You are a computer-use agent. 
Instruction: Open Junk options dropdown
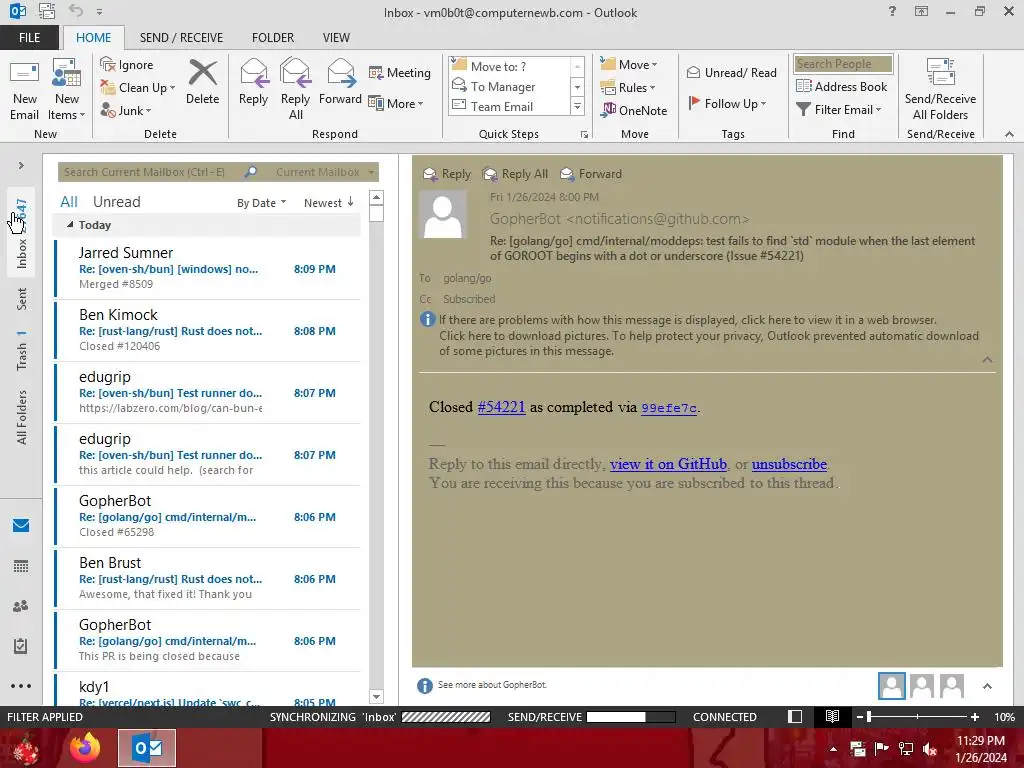[x=126, y=110]
